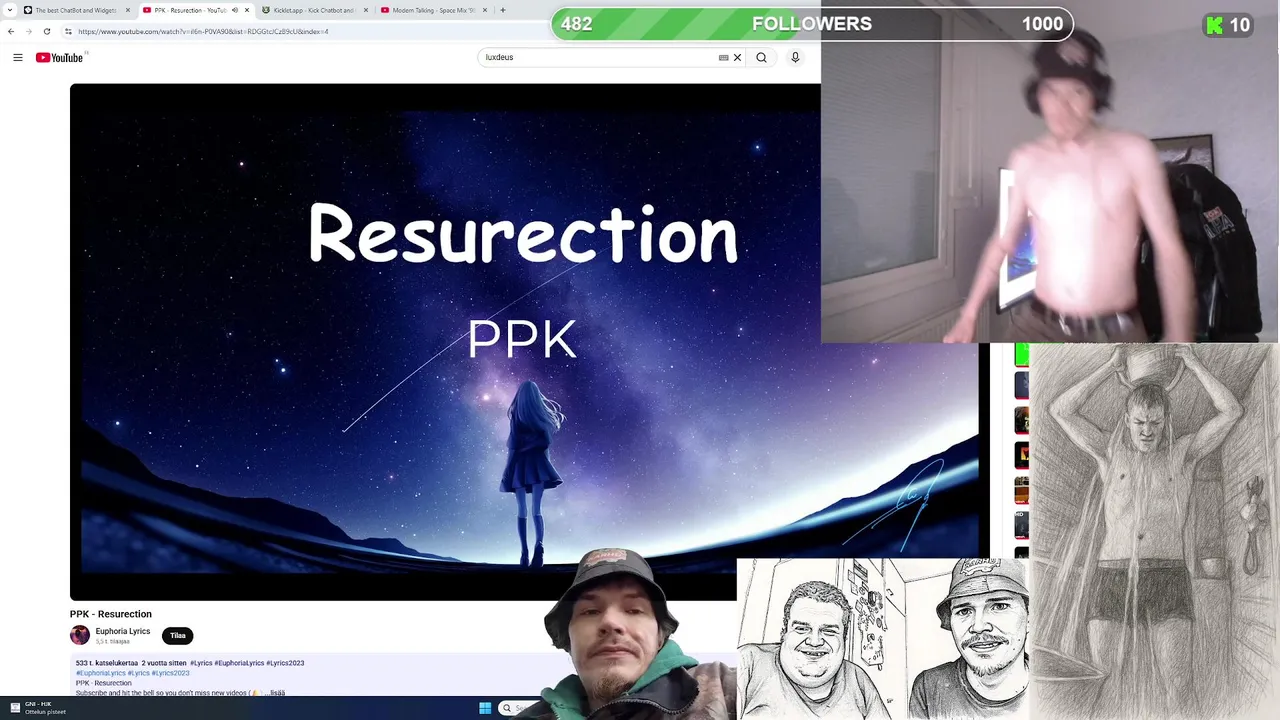This screenshot has width=1280, height=720.
Task: Open the Euphoria Lyrics channel avatar
Action: 80,635
